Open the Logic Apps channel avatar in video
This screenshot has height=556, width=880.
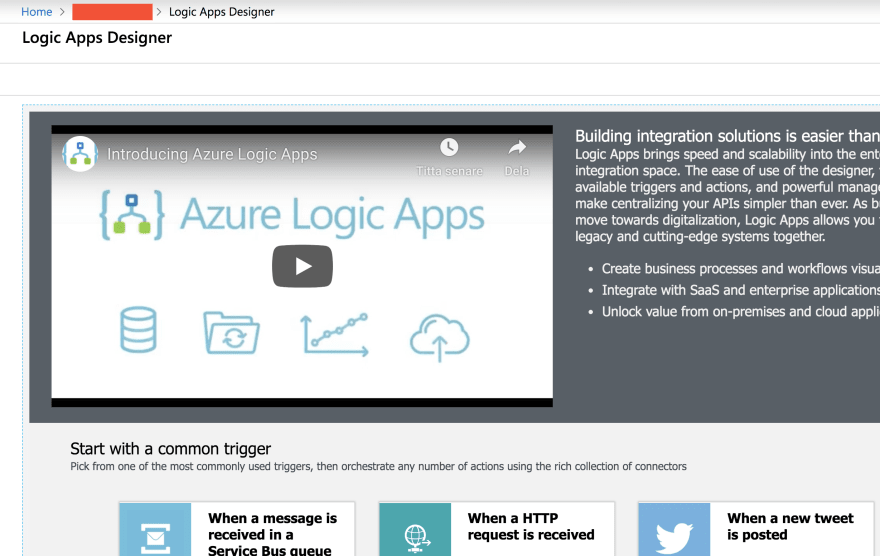80,153
